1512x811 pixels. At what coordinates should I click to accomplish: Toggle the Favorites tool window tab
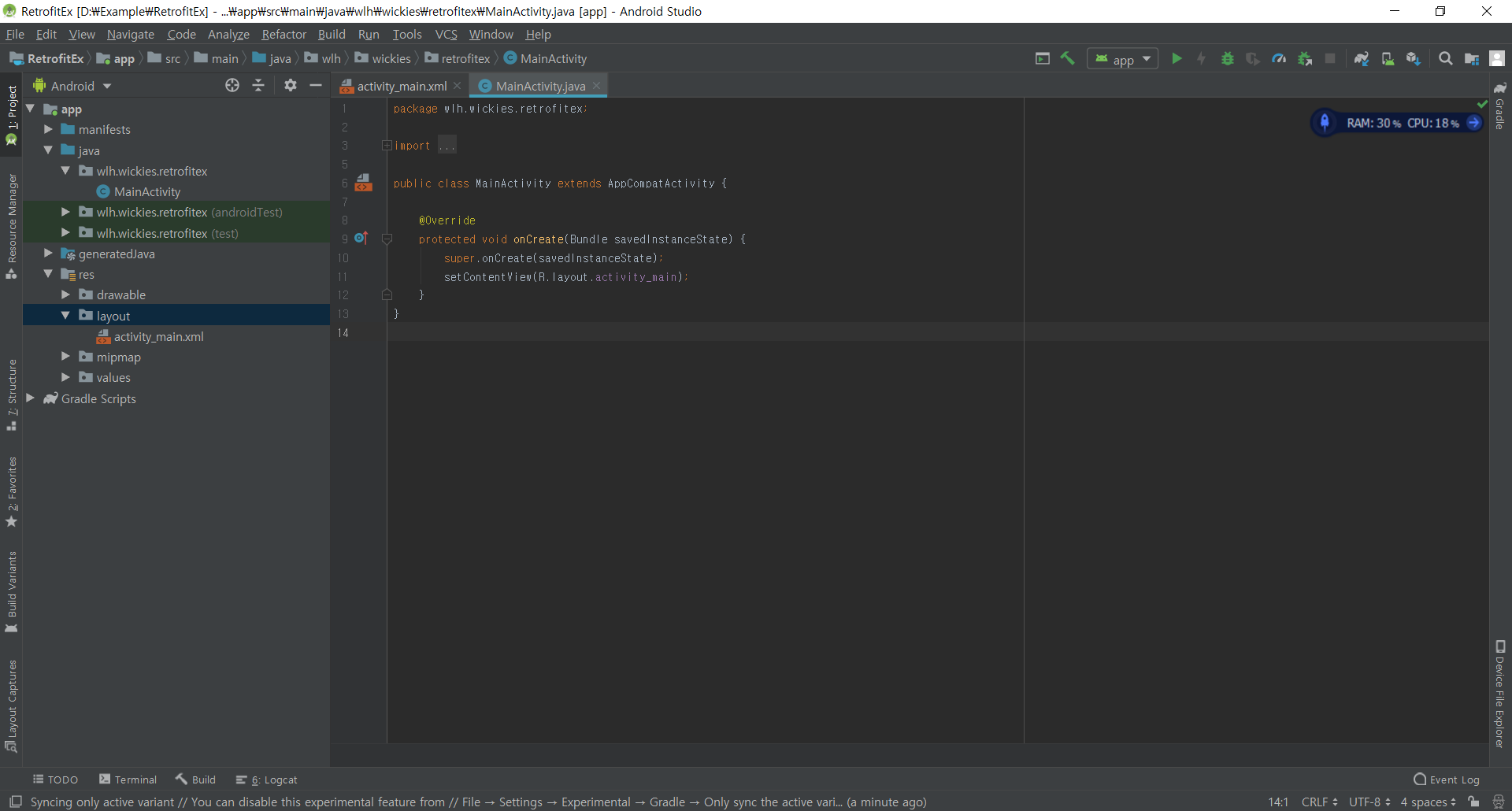(x=12, y=492)
